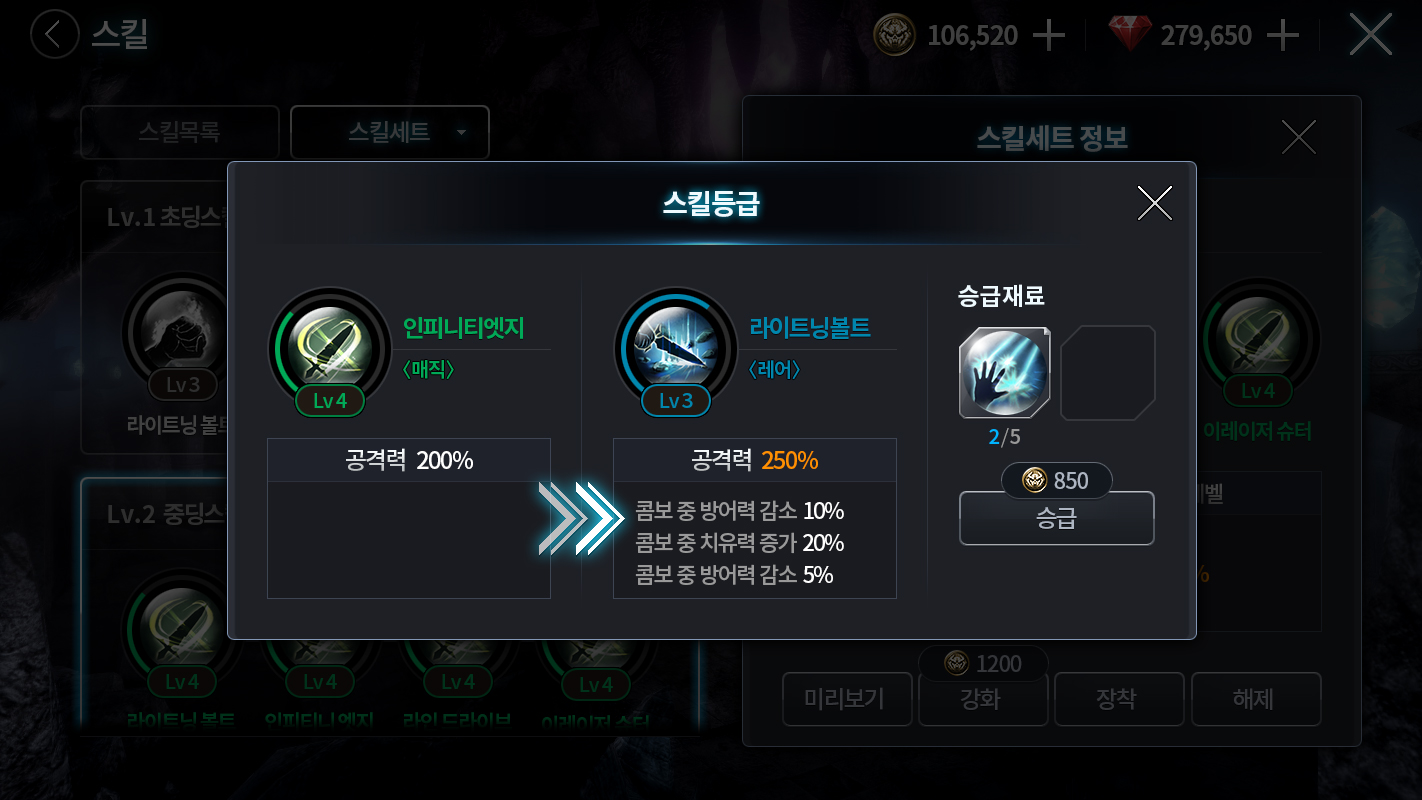
Task: Go back using the arrow beside 스킬
Action: coord(54,34)
